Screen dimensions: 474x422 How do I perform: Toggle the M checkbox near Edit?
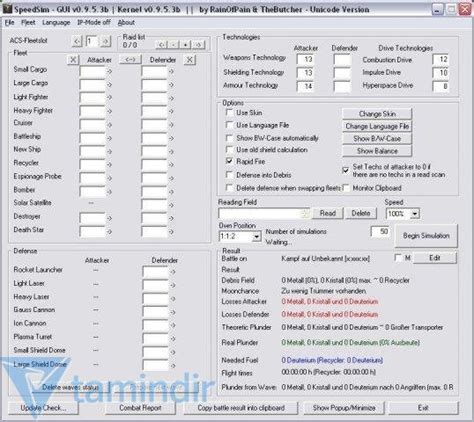coord(398,258)
